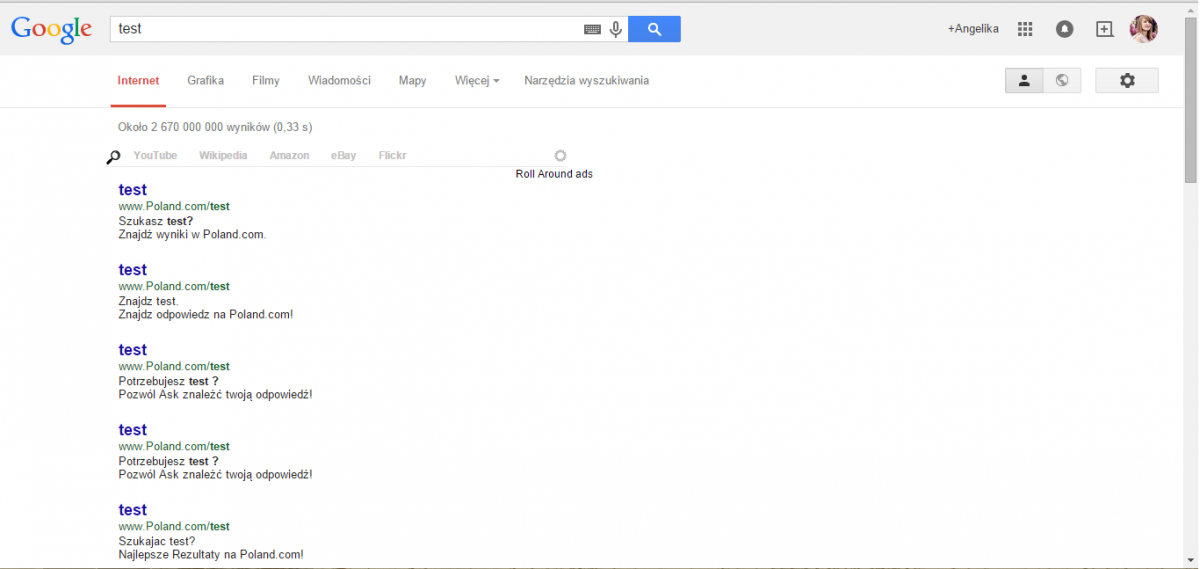Open test result above 'Szukajac test?'
This screenshot has height=569, width=1200.
coord(132,510)
